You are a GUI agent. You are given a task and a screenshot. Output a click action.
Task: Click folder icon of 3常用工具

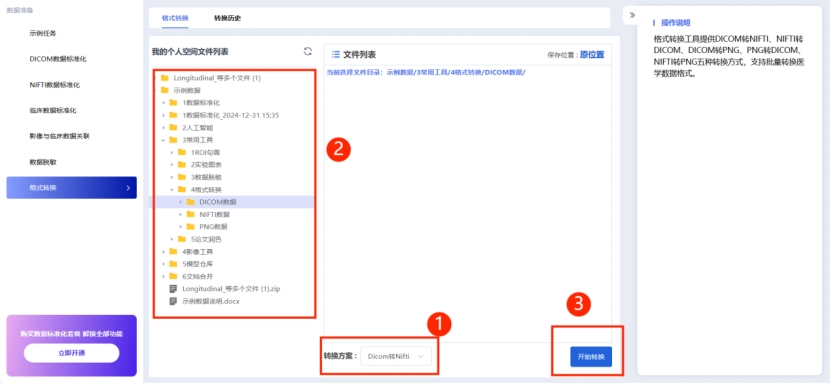click(173, 140)
